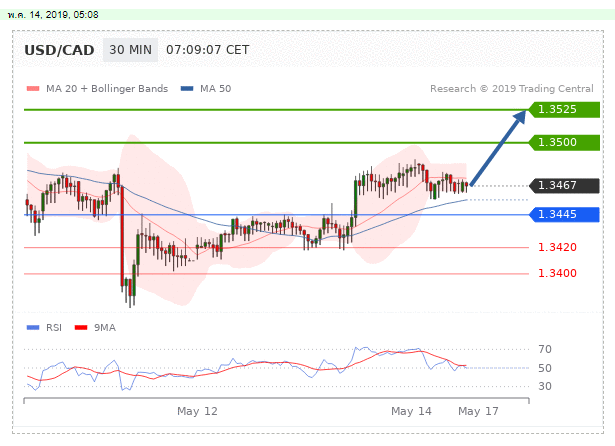Click the 9MA red legend swatch
This screenshot has height=446, width=615.
(x=81, y=328)
